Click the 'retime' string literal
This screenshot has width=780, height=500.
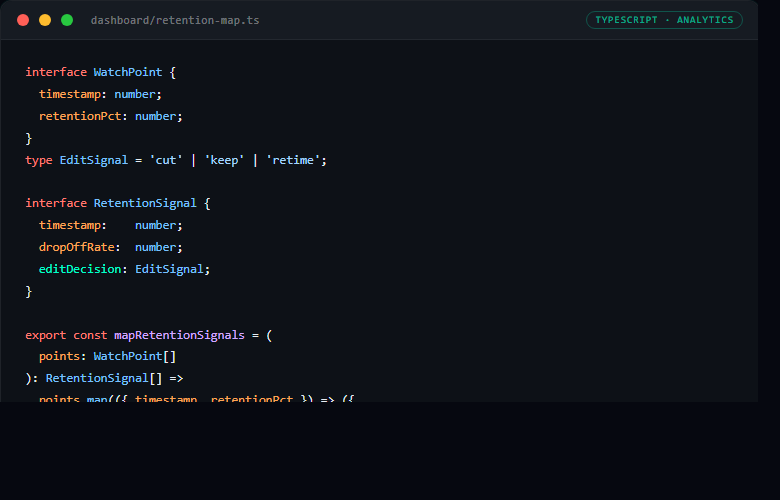pyautogui.click(x=293, y=160)
